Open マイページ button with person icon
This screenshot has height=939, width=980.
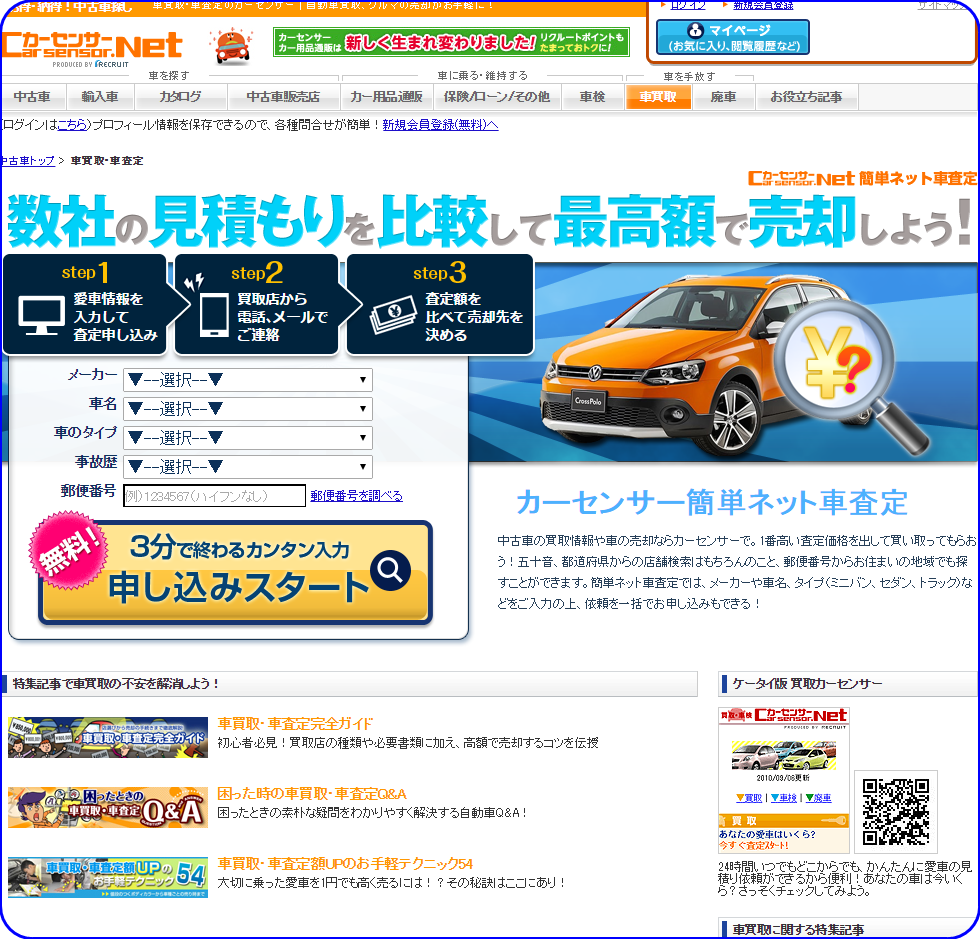[732, 38]
